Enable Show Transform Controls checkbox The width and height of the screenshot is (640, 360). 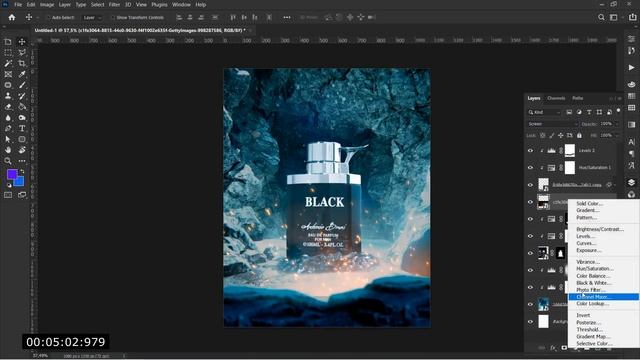pyautogui.click(x=113, y=18)
